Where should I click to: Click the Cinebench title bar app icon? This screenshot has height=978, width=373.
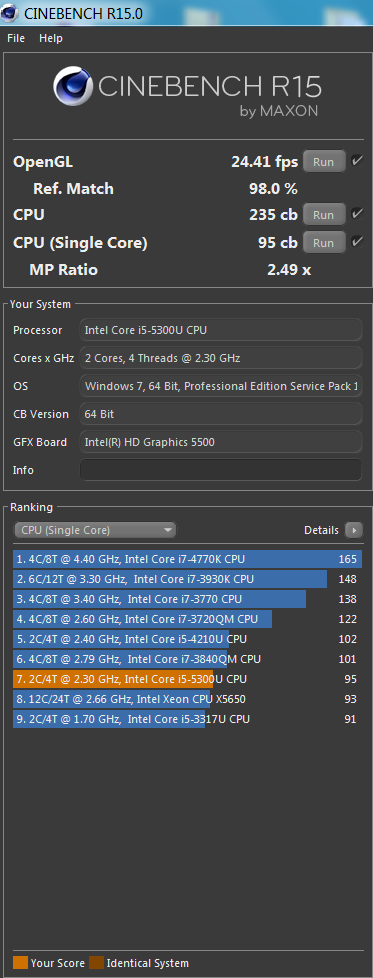(11, 12)
